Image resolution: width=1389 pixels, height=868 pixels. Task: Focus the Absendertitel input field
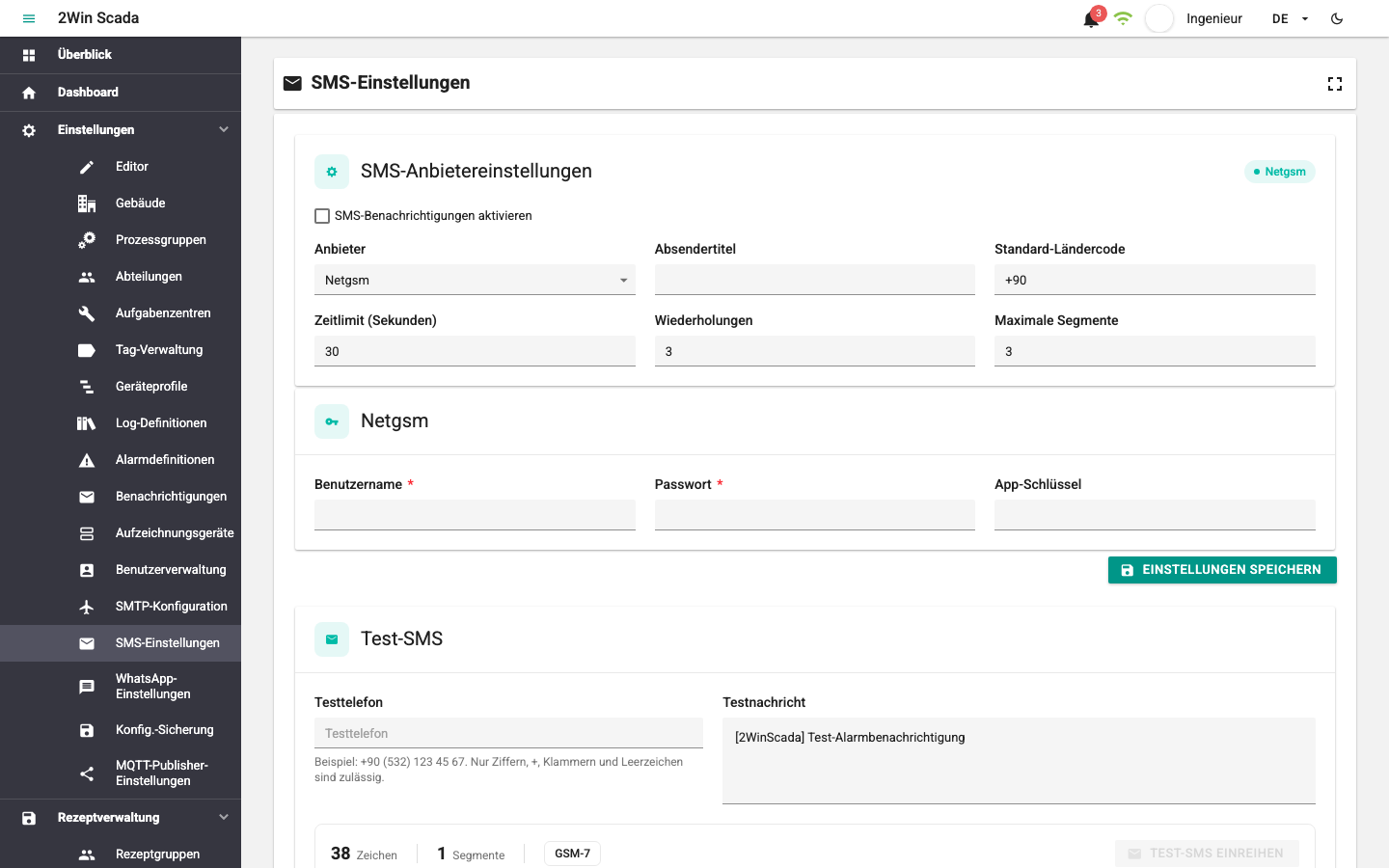pyautogui.click(x=815, y=280)
